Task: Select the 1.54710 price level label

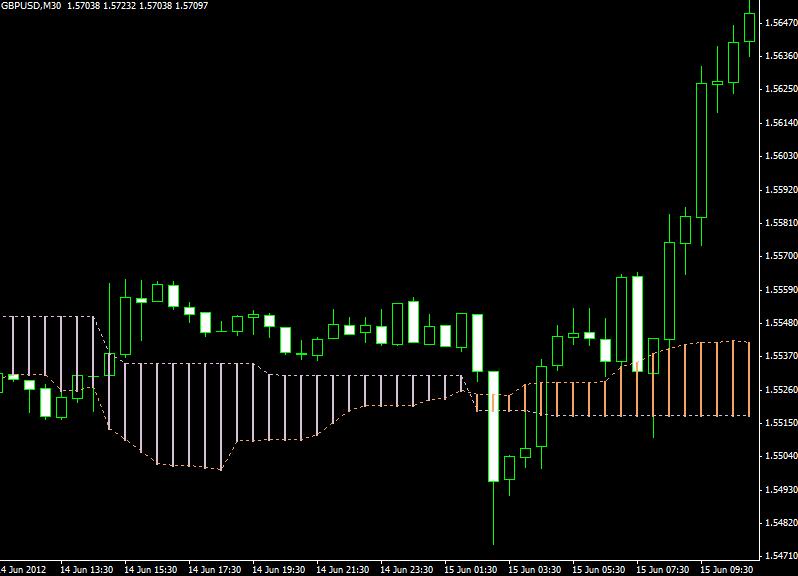Action: pyautogui.click(x=781, y=556)
